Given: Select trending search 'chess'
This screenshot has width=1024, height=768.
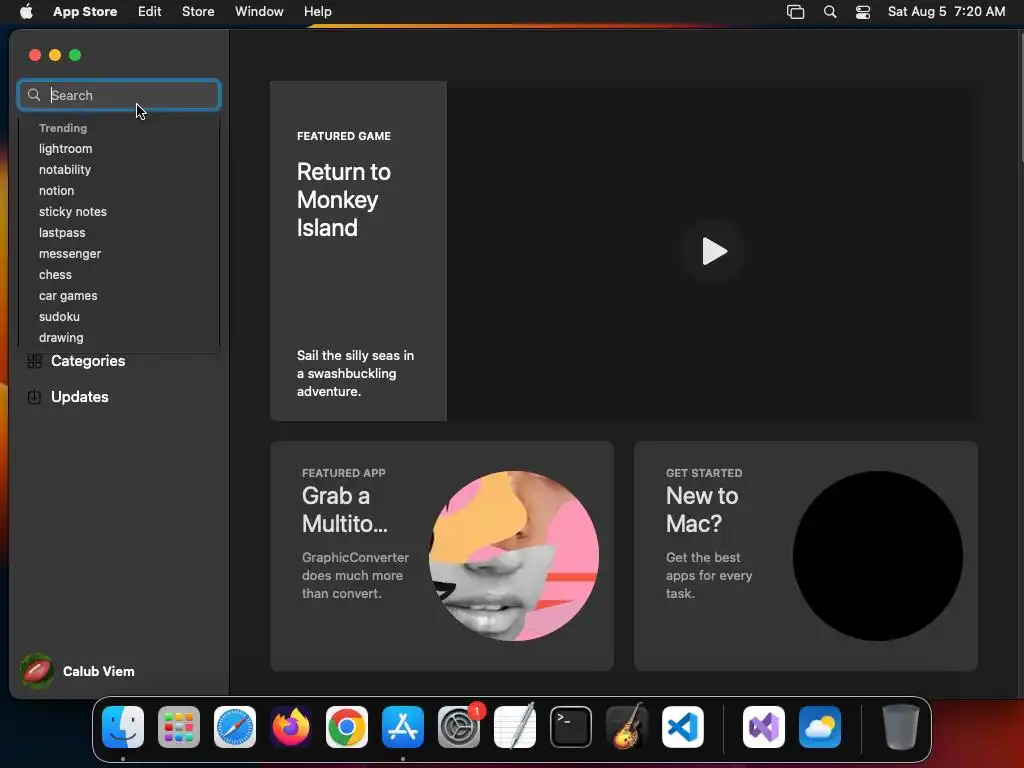Looking at the screenshot, I should [55, 274].
